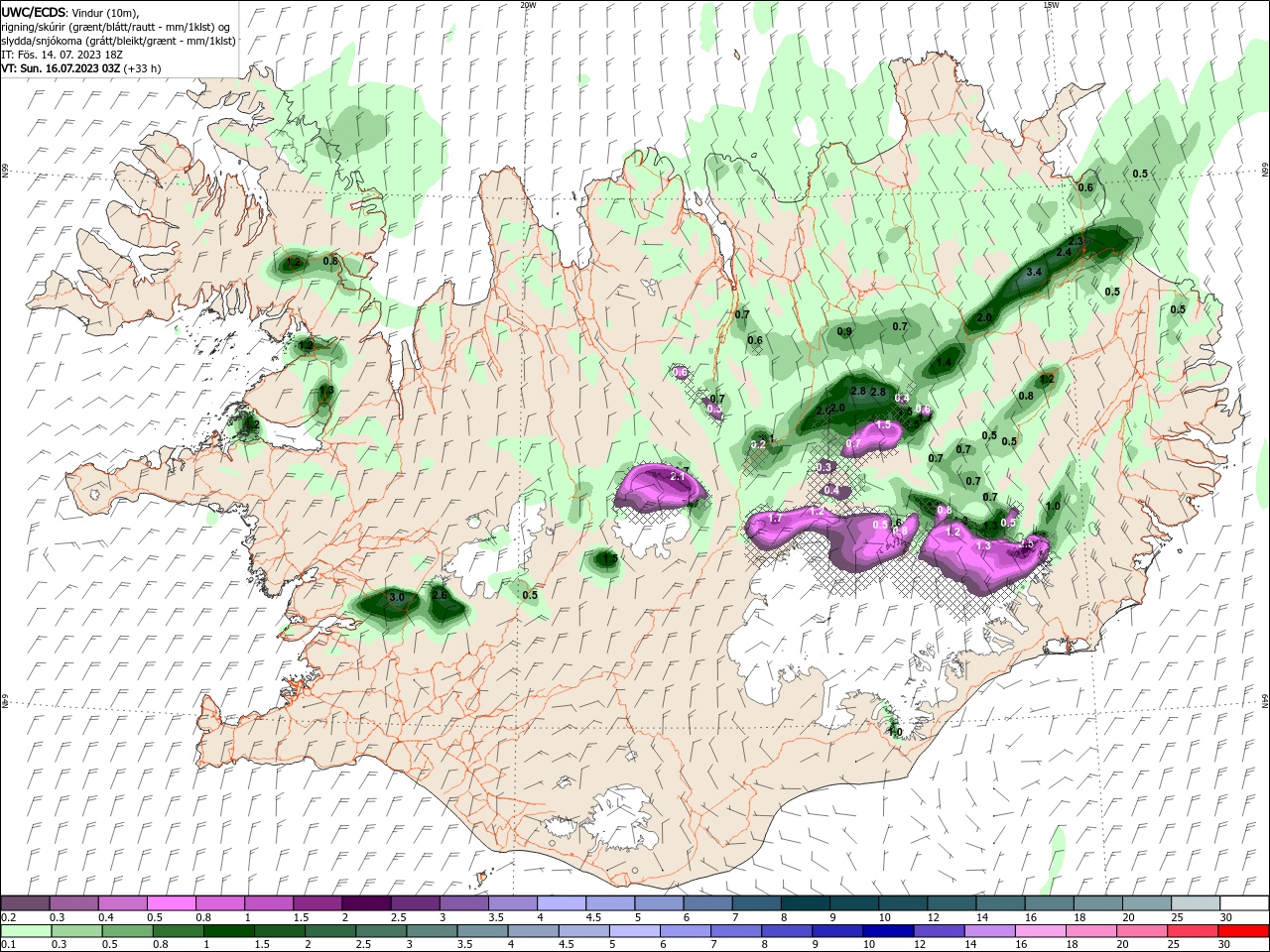Click the 1.3 snow value on the purple patch
This screenshot has width=1270, height=952.
coord(984,545)
